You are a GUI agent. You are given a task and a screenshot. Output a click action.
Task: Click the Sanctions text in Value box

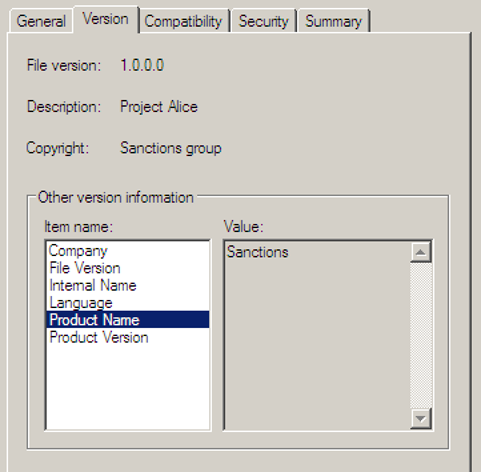coord(258,252)
